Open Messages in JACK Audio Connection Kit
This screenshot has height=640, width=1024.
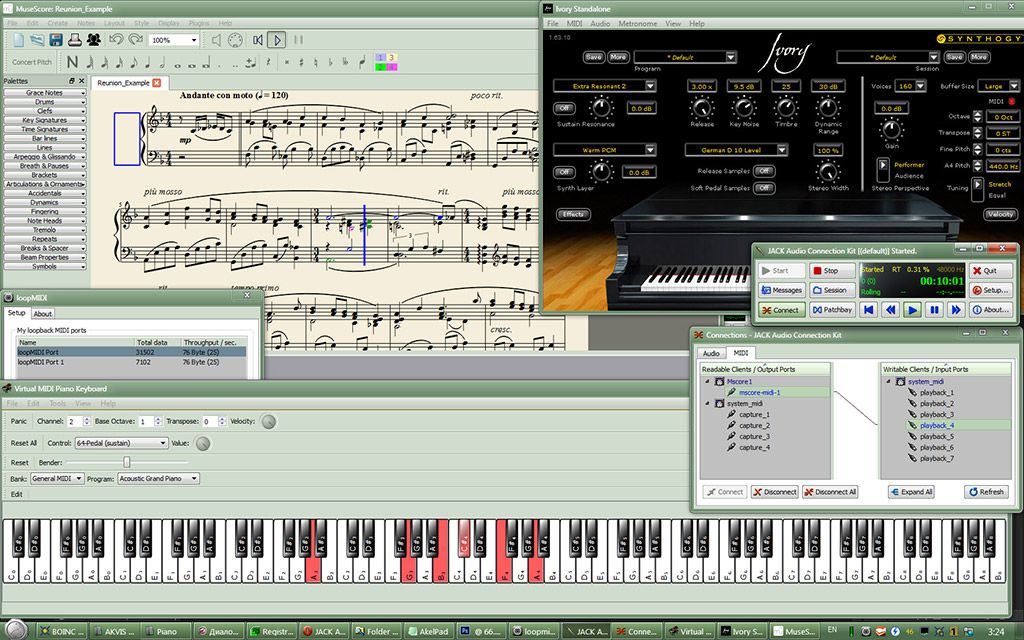[781, 290]
